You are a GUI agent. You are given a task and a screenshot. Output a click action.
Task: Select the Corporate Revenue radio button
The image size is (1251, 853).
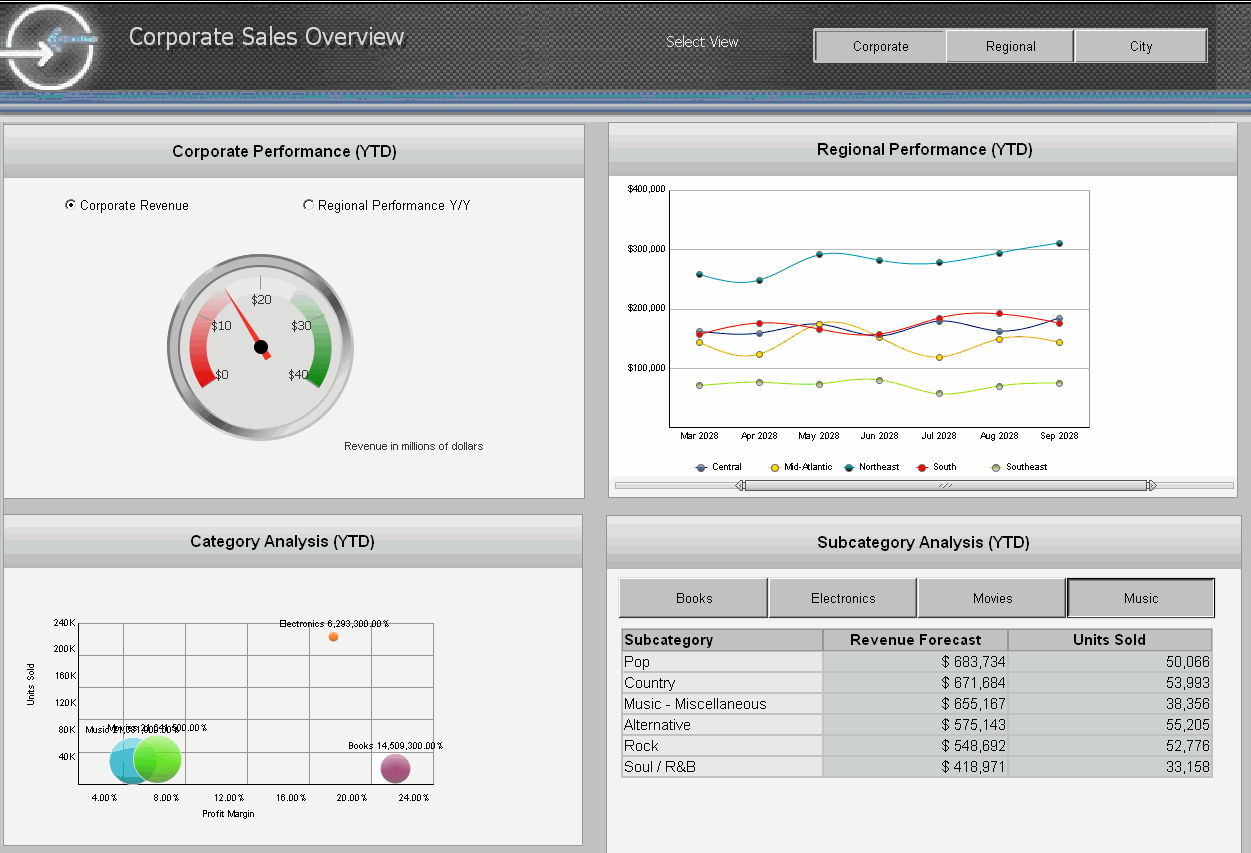point(69,204)
